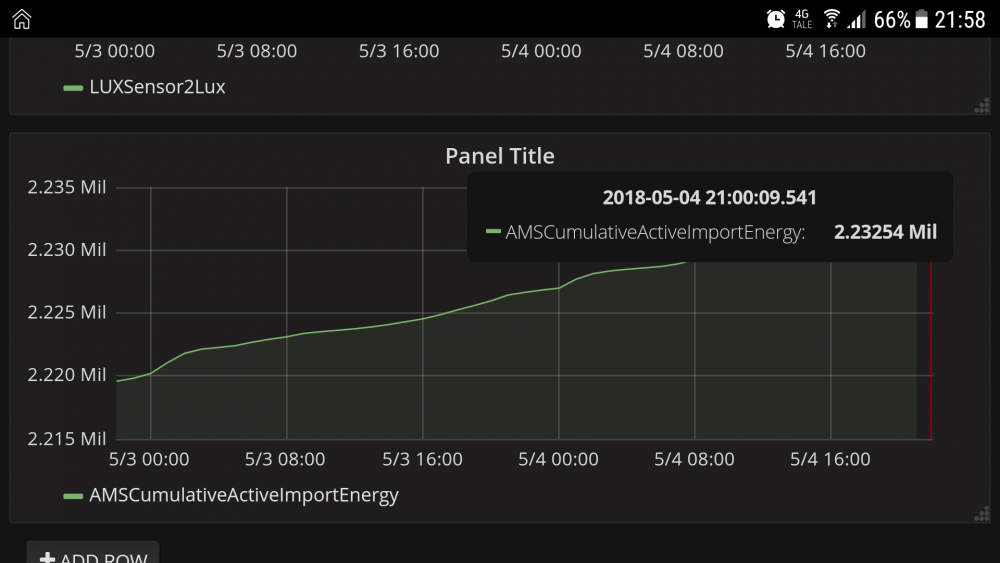Click energy chart 5/4 16:00 axis label
Image resolution: width=1000 pixels, height=563 pixels.
pyautogui.click(x=830, y=459)
